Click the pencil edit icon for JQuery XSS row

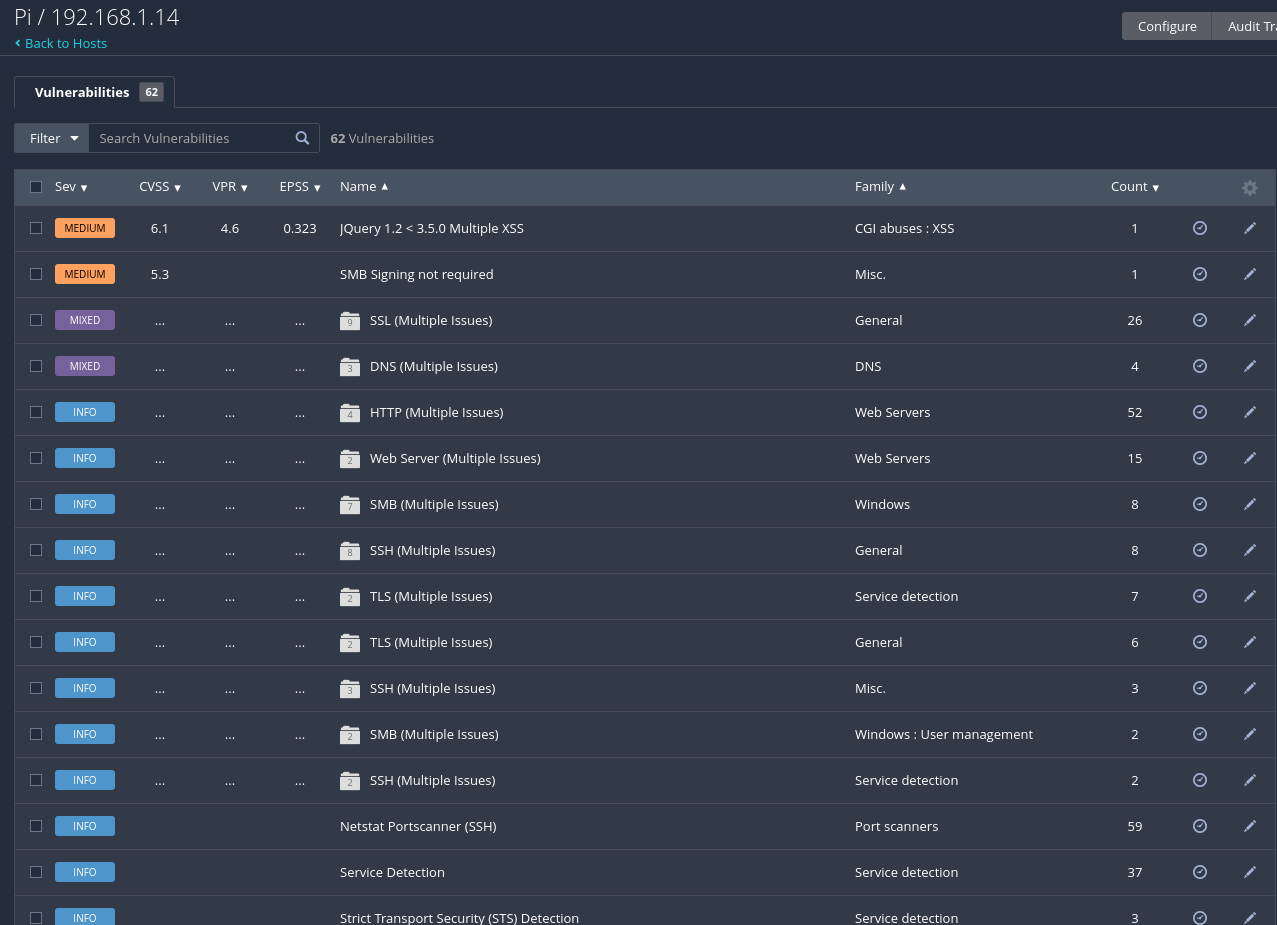tap(1249, 228)
